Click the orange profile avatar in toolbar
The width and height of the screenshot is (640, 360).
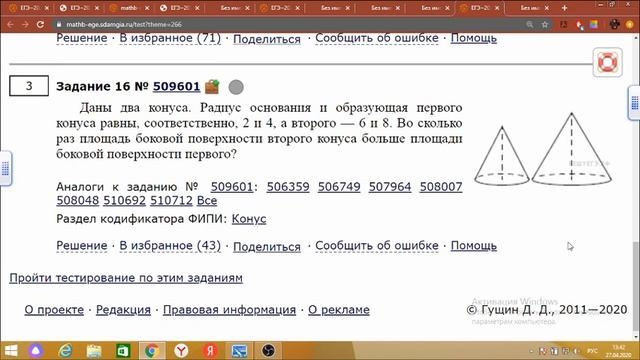tap(629, 24)
